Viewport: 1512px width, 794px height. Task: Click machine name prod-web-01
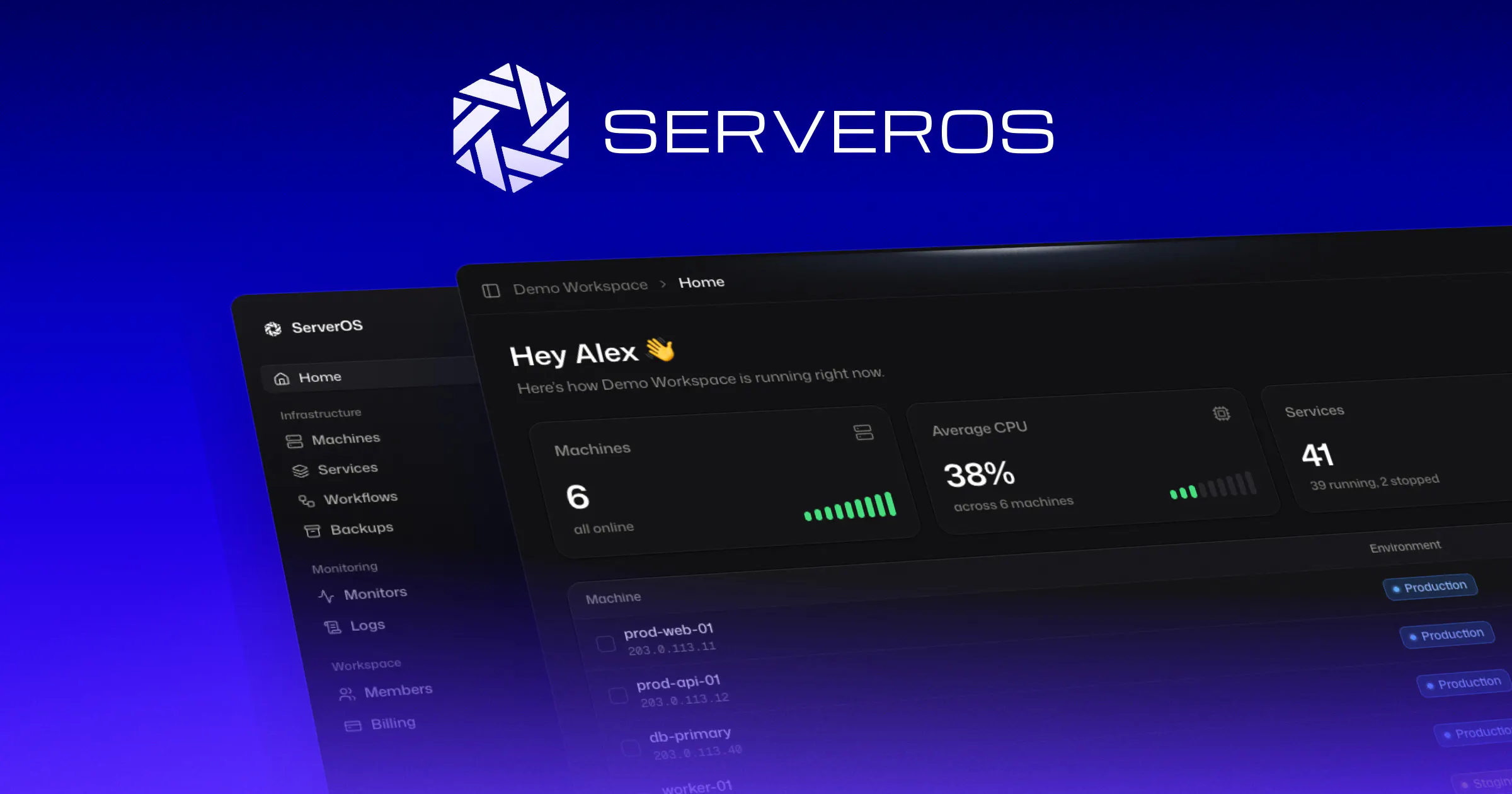coord(668,631)
